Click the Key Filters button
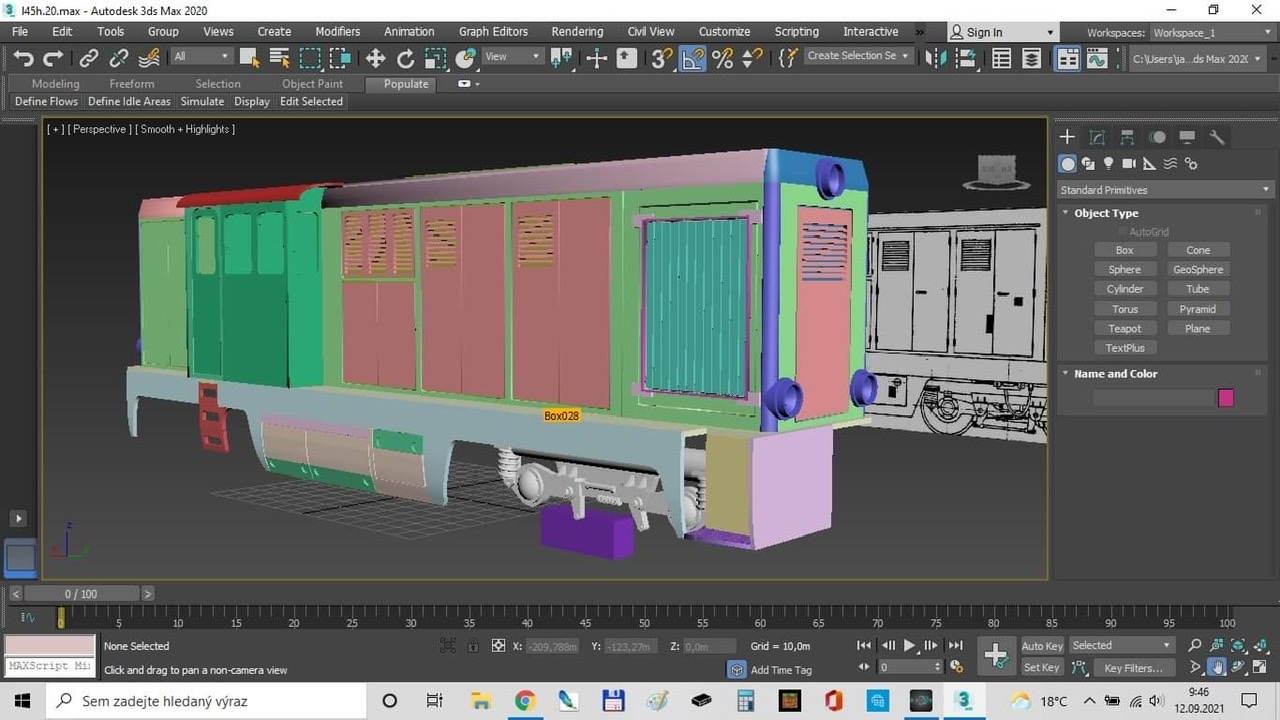 1133,668
